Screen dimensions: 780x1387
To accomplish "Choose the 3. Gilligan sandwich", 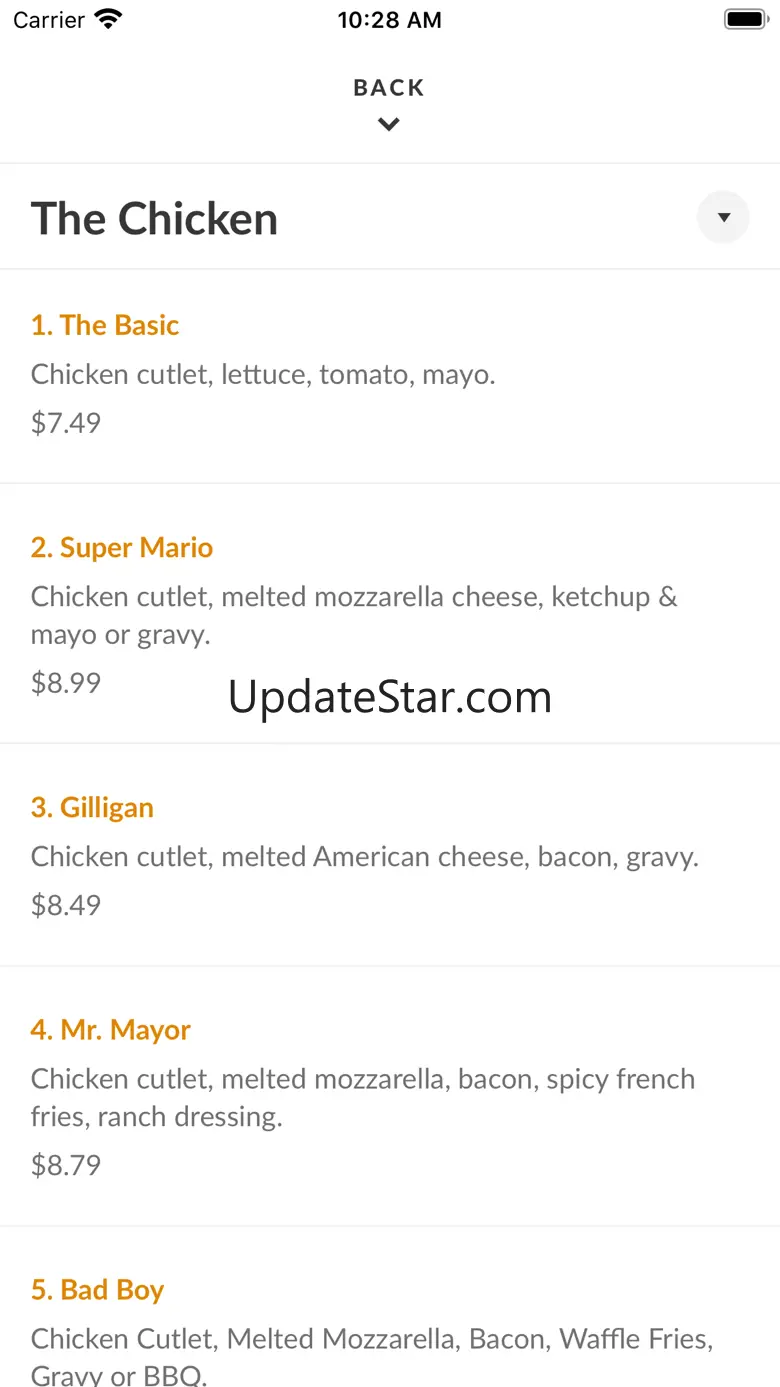I will [x=92, y=808].
